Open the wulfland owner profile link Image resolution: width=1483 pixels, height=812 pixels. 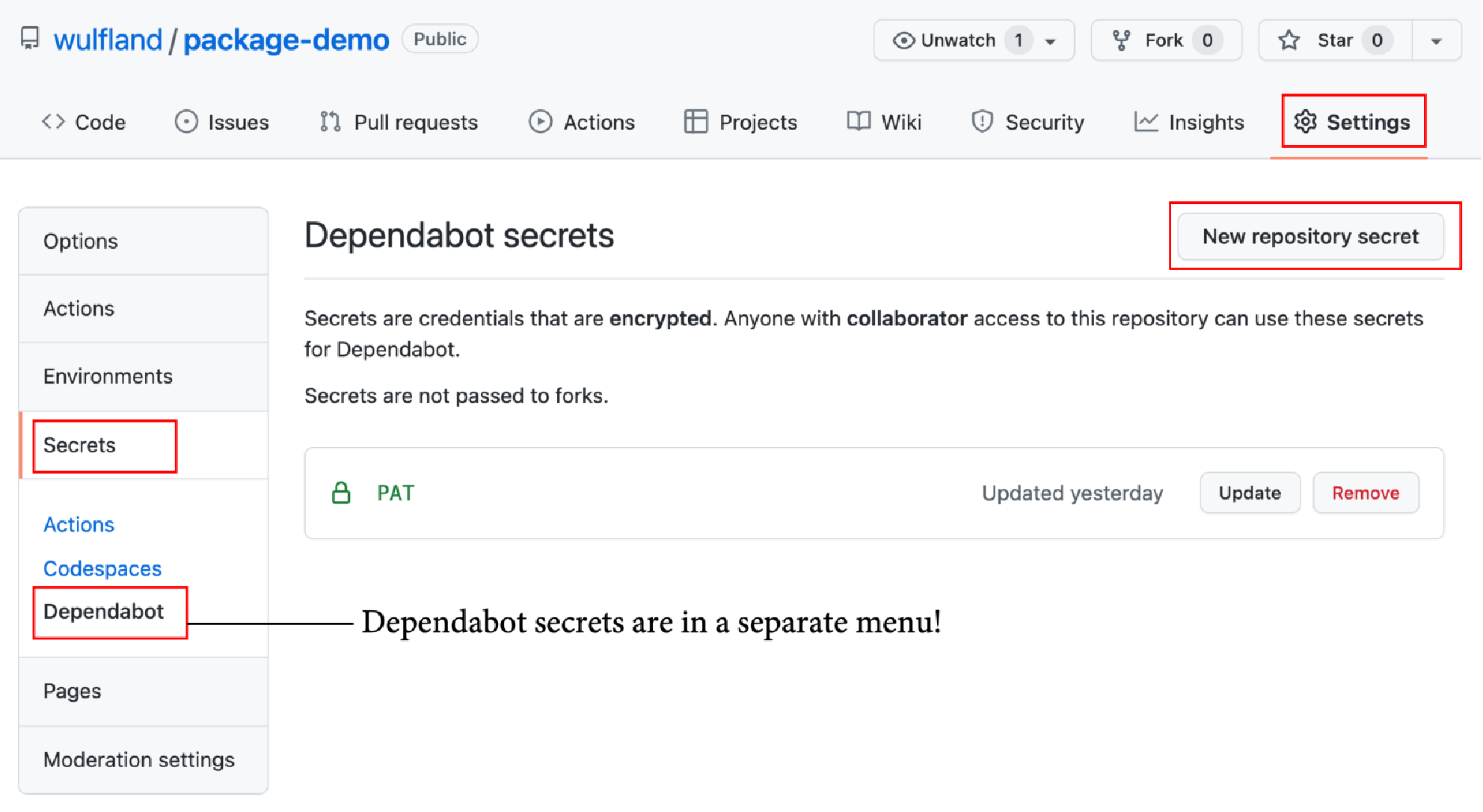pos(108,40)
